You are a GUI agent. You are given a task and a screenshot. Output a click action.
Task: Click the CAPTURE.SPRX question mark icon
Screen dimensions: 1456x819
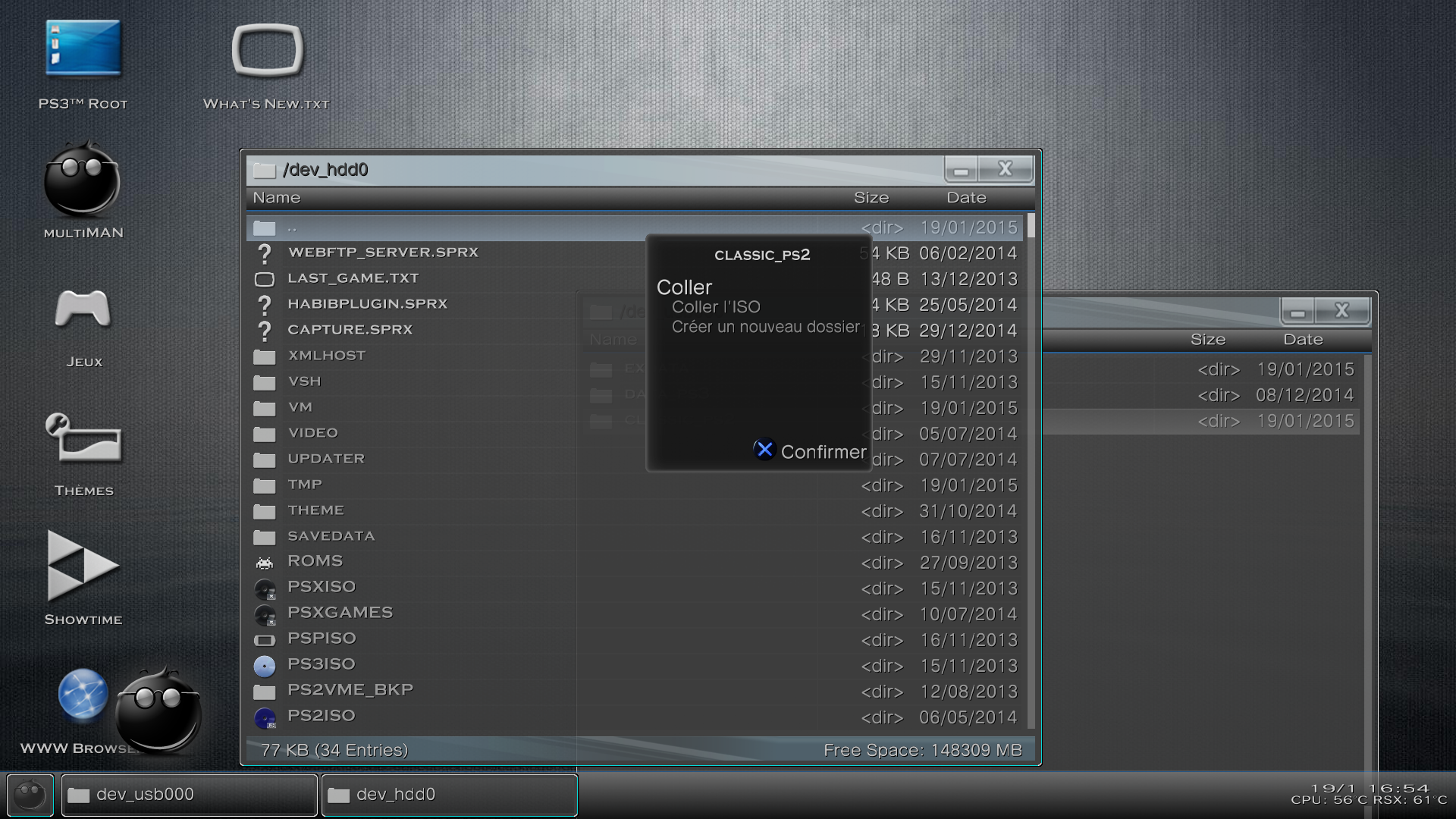point(264,331)
